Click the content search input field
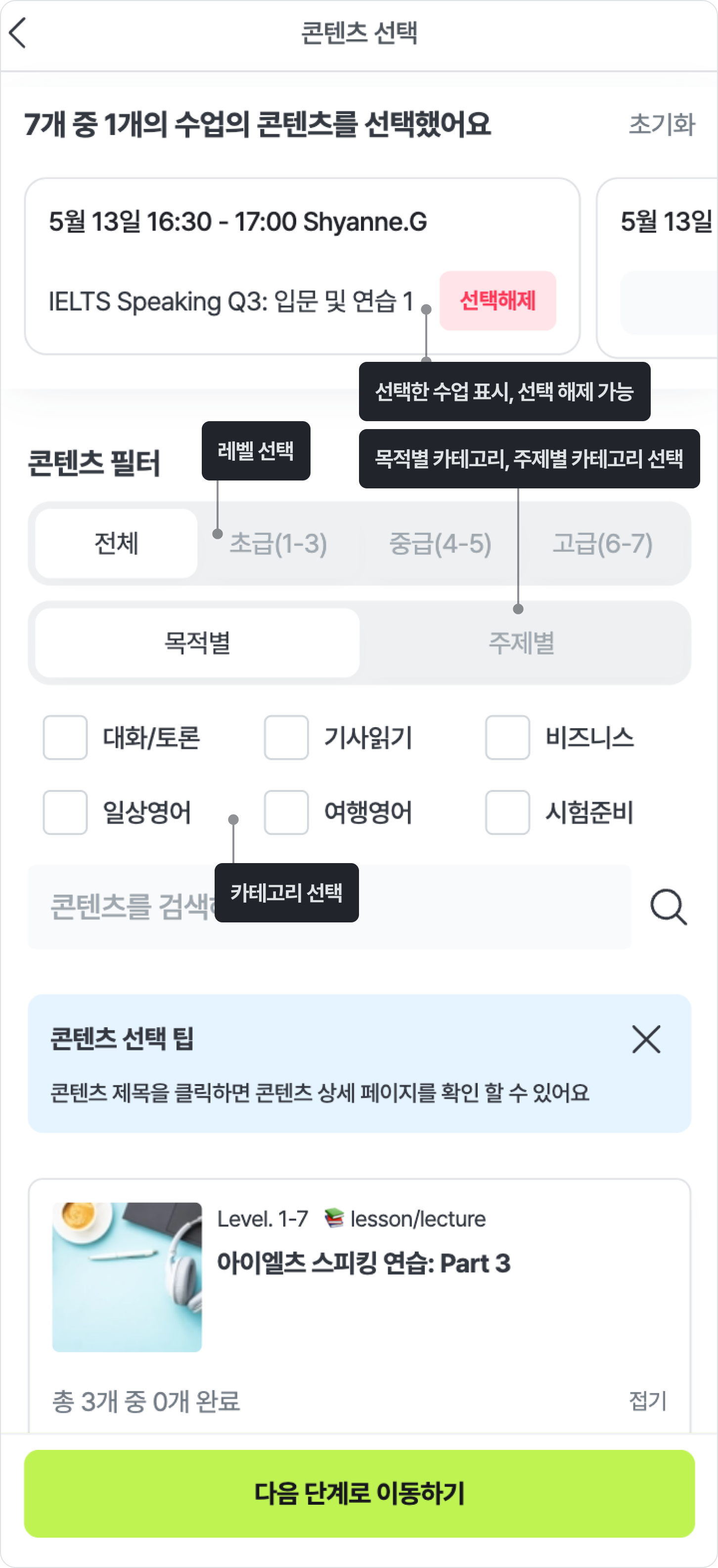Image resolution: width=718 pixels, height=1568 pixels. (x=134, y=907)
